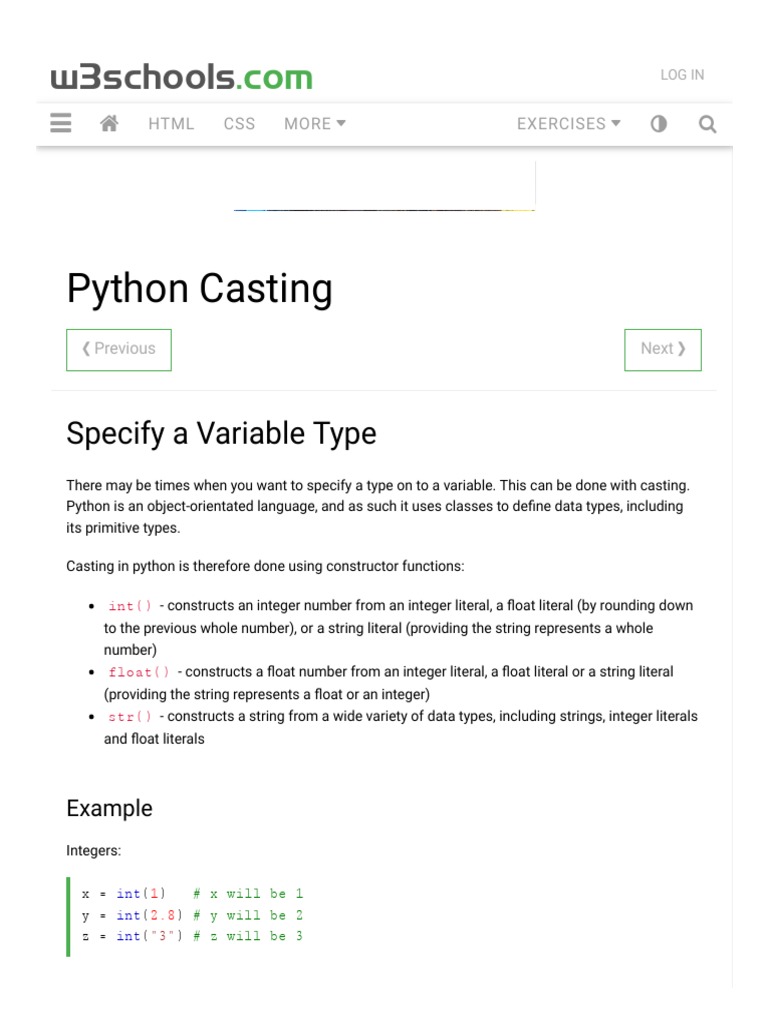Click the Previous page button

119,349
